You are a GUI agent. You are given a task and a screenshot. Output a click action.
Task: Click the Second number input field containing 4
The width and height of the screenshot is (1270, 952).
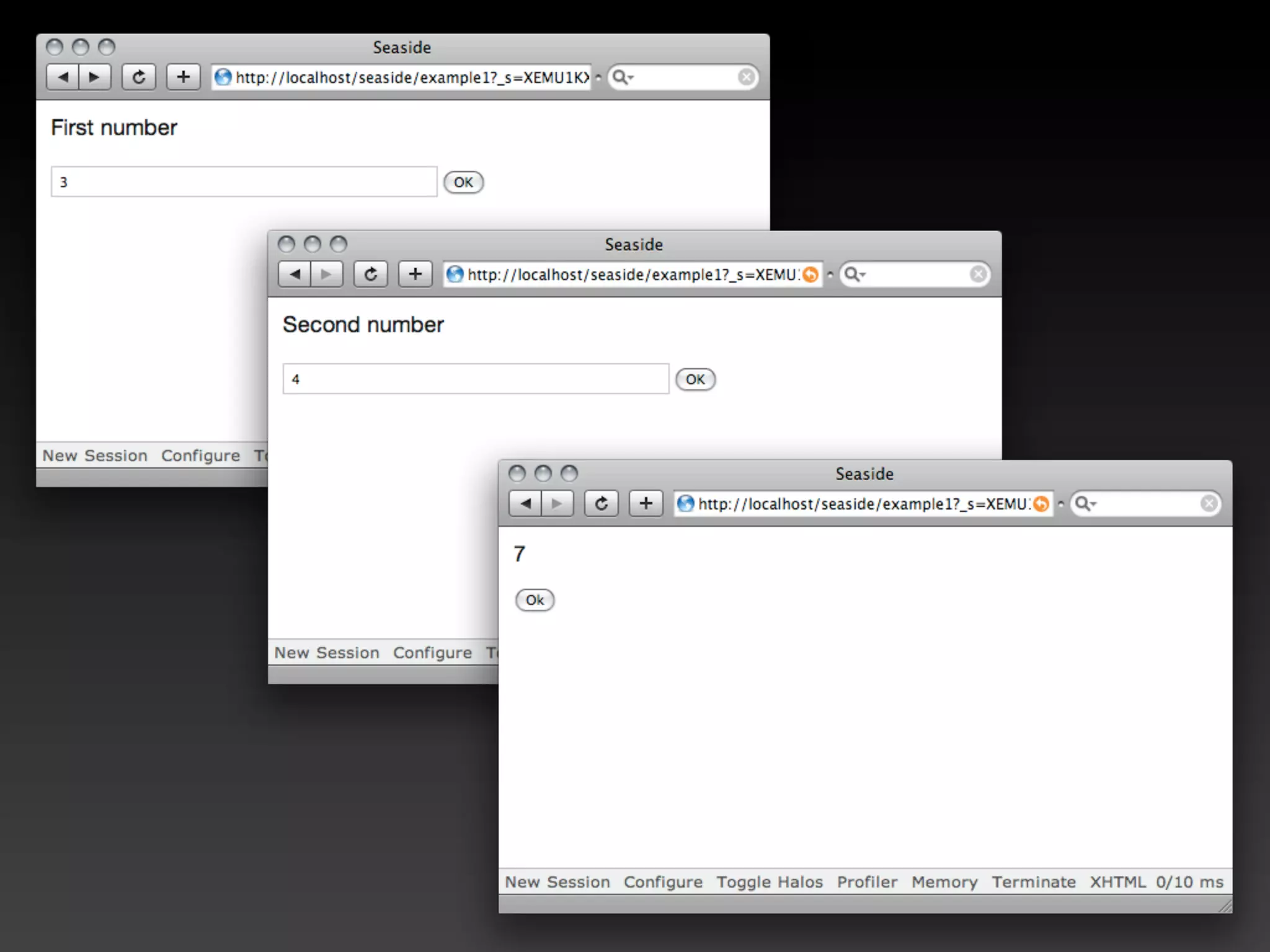(x=476, y=379)
